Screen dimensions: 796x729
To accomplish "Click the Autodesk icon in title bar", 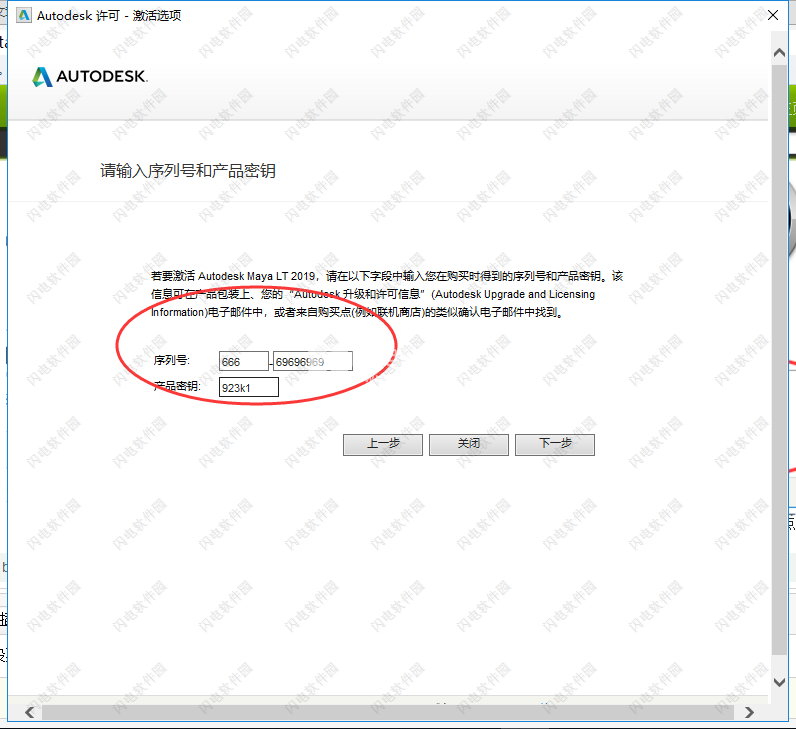I will (x=24, y=15).
